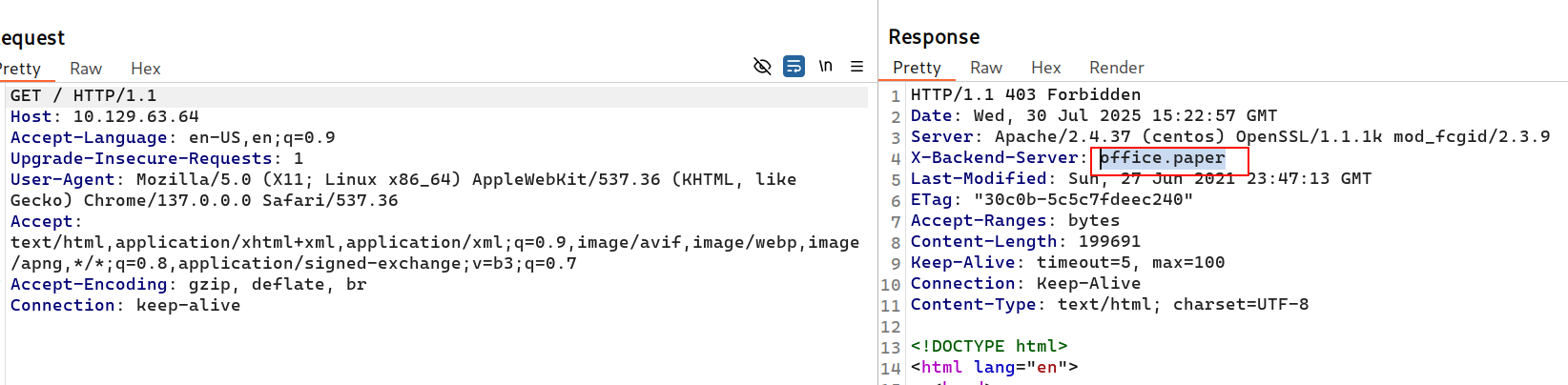This screenshot has height=385, width=1568.
Task: Open the Request hamburger options menu
Action: pyautogui.click(x=856, y=67)
